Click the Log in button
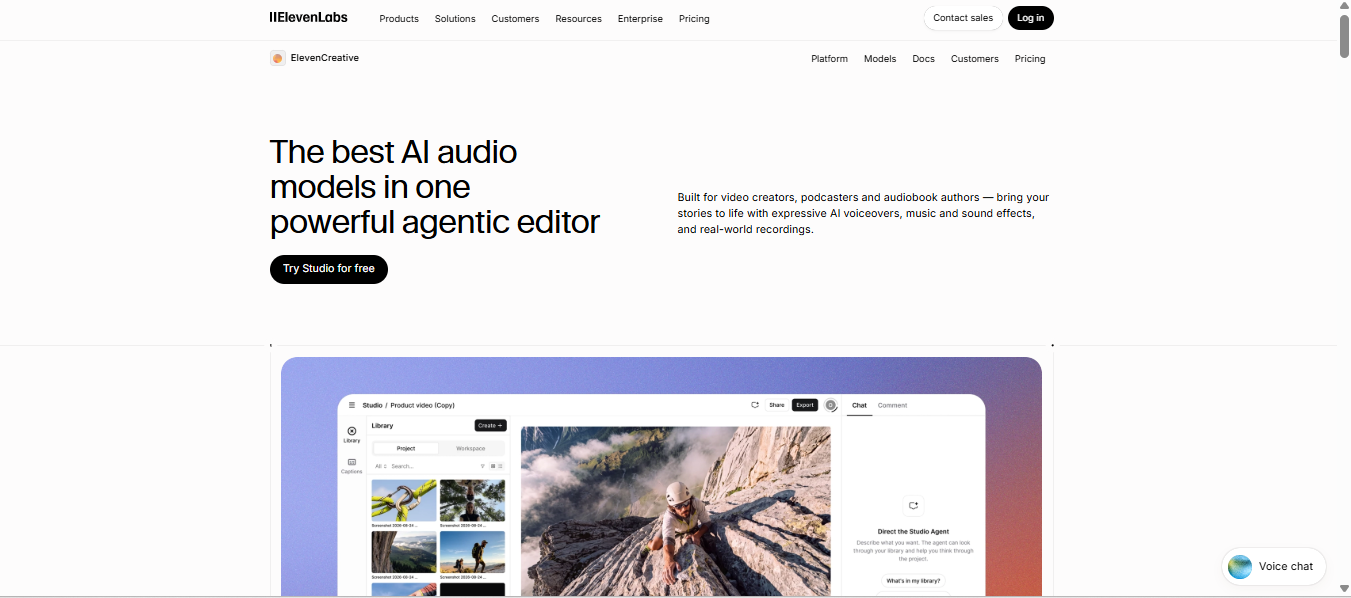The image size is (1351, 598). pos(1031,18)
